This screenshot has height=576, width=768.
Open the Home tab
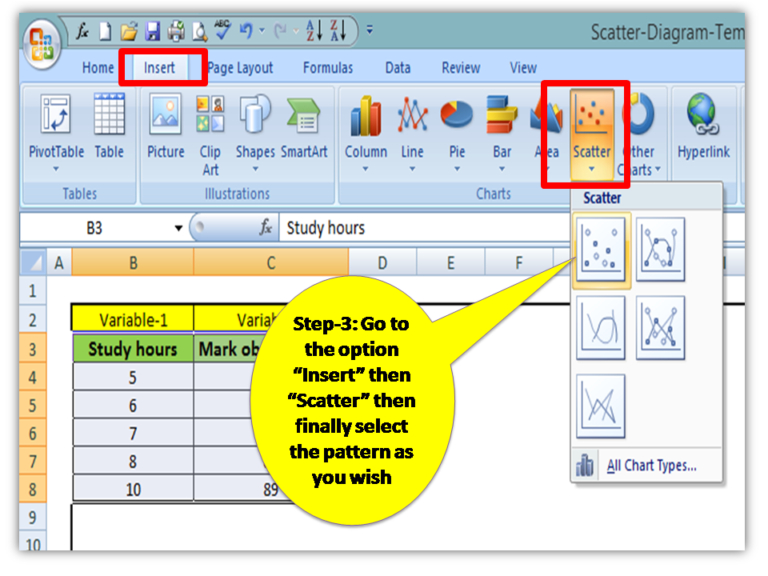98,68
